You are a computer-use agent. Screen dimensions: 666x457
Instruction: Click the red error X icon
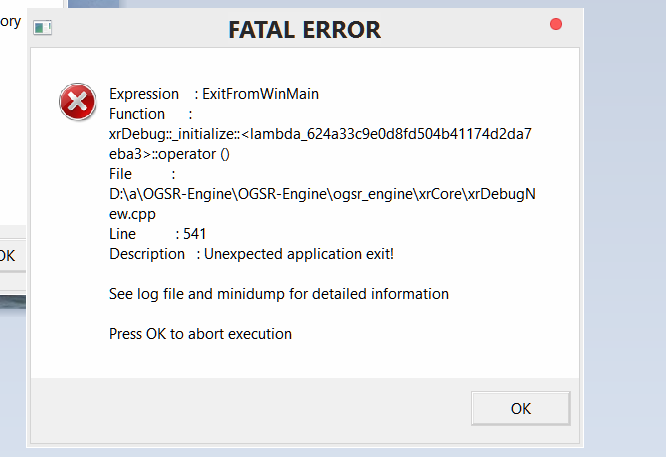(x=75, y=101)
